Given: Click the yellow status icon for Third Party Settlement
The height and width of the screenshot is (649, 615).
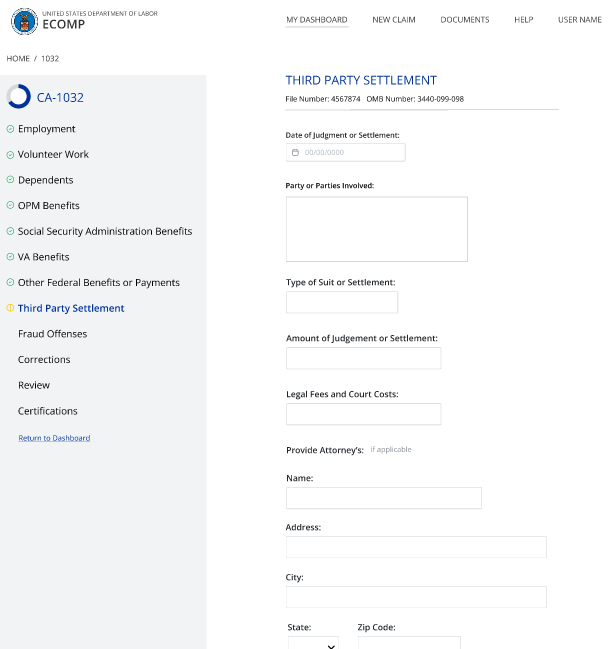Looking at the screenshot, I should pos(10,308).
